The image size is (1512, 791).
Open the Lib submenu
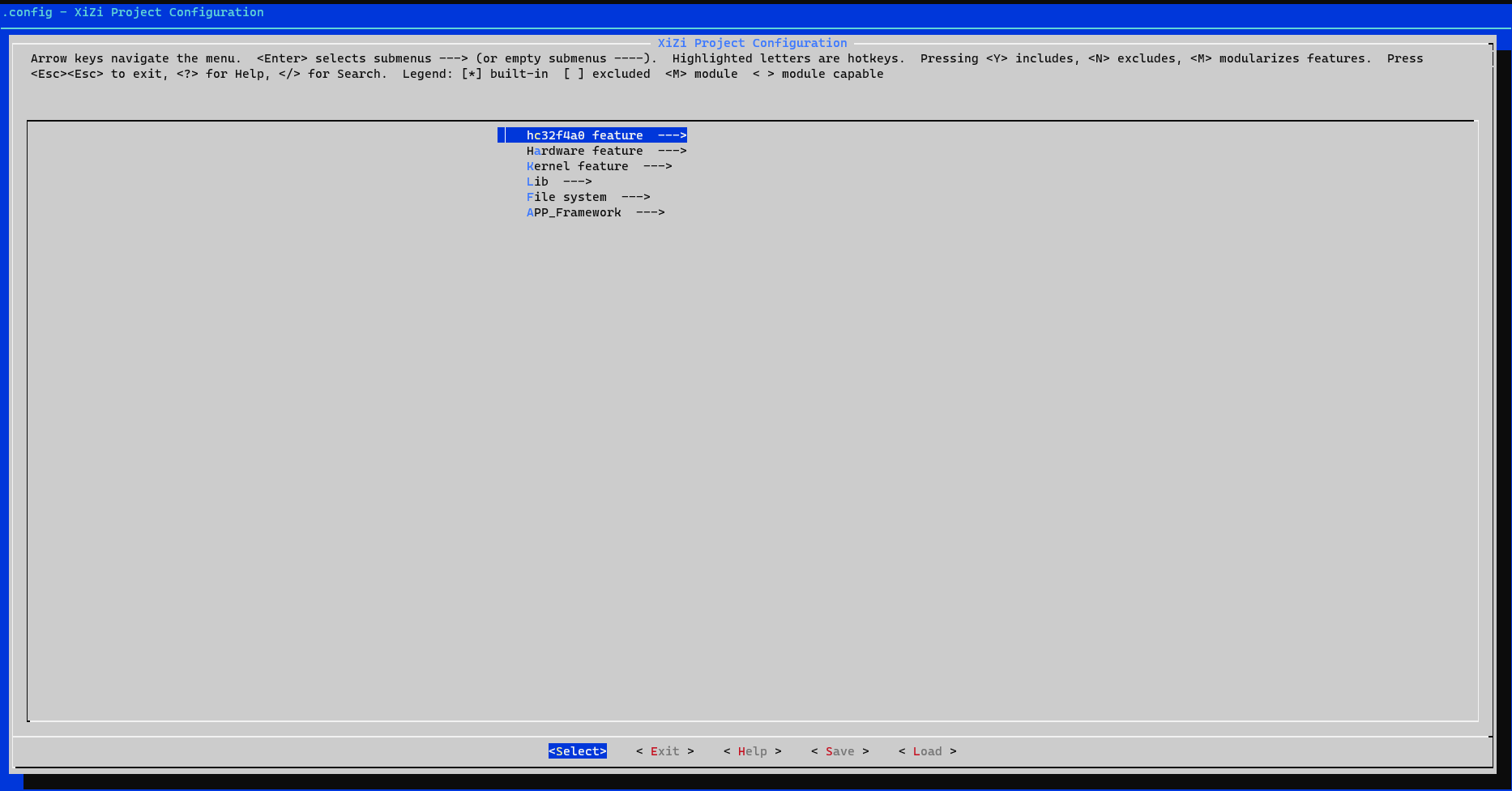pos(559,182)
